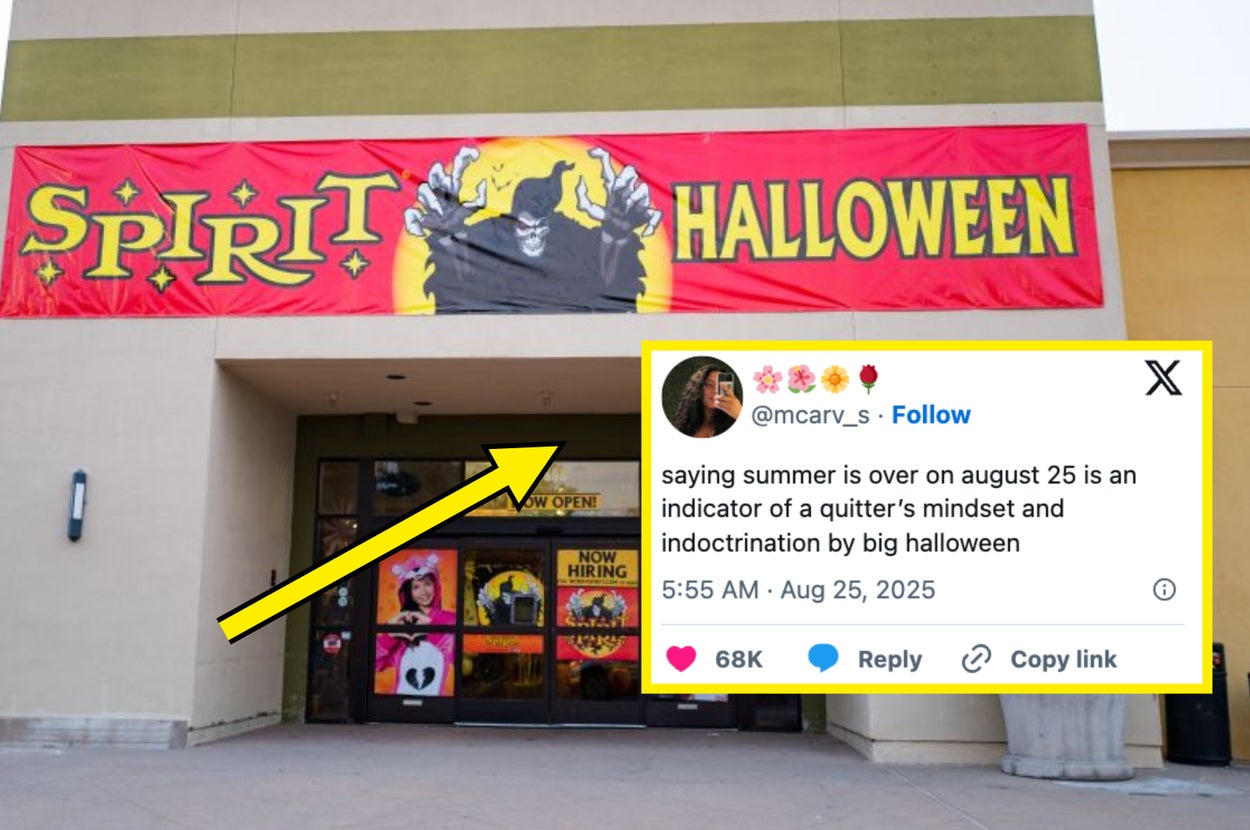Click the Reply button label
The height and width of the screenshot is (830, 1250).
tap(890, 660)
